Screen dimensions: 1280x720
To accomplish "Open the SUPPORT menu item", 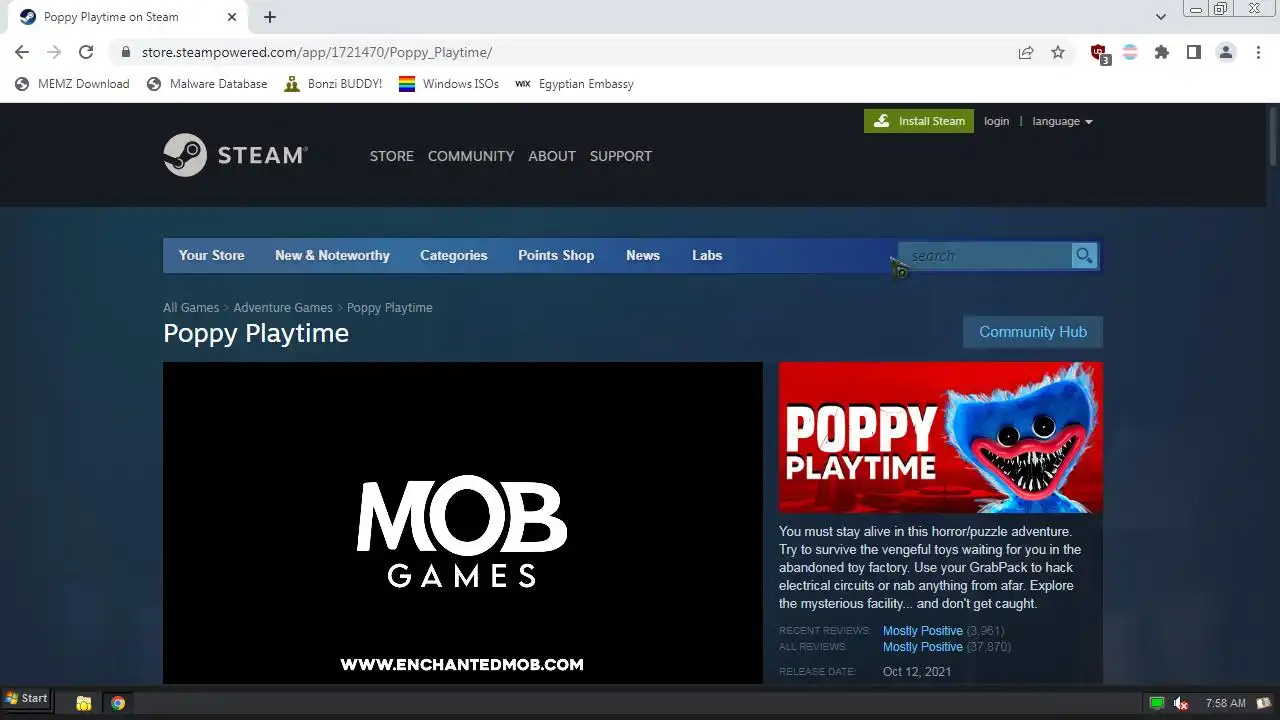I will click(x=621, y=156).
